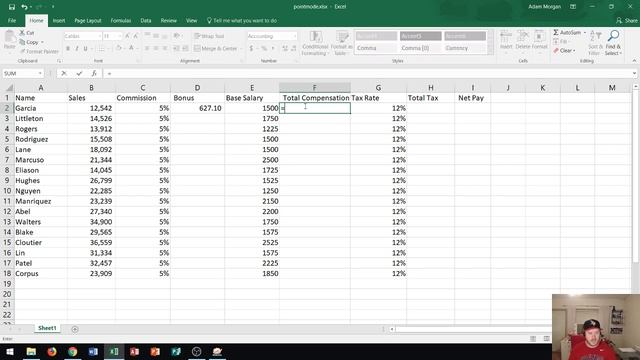Confirm formula entry with checkmark icon
Image resolution: width=640 pixels, height=360 pixels.
pos(79,73)
